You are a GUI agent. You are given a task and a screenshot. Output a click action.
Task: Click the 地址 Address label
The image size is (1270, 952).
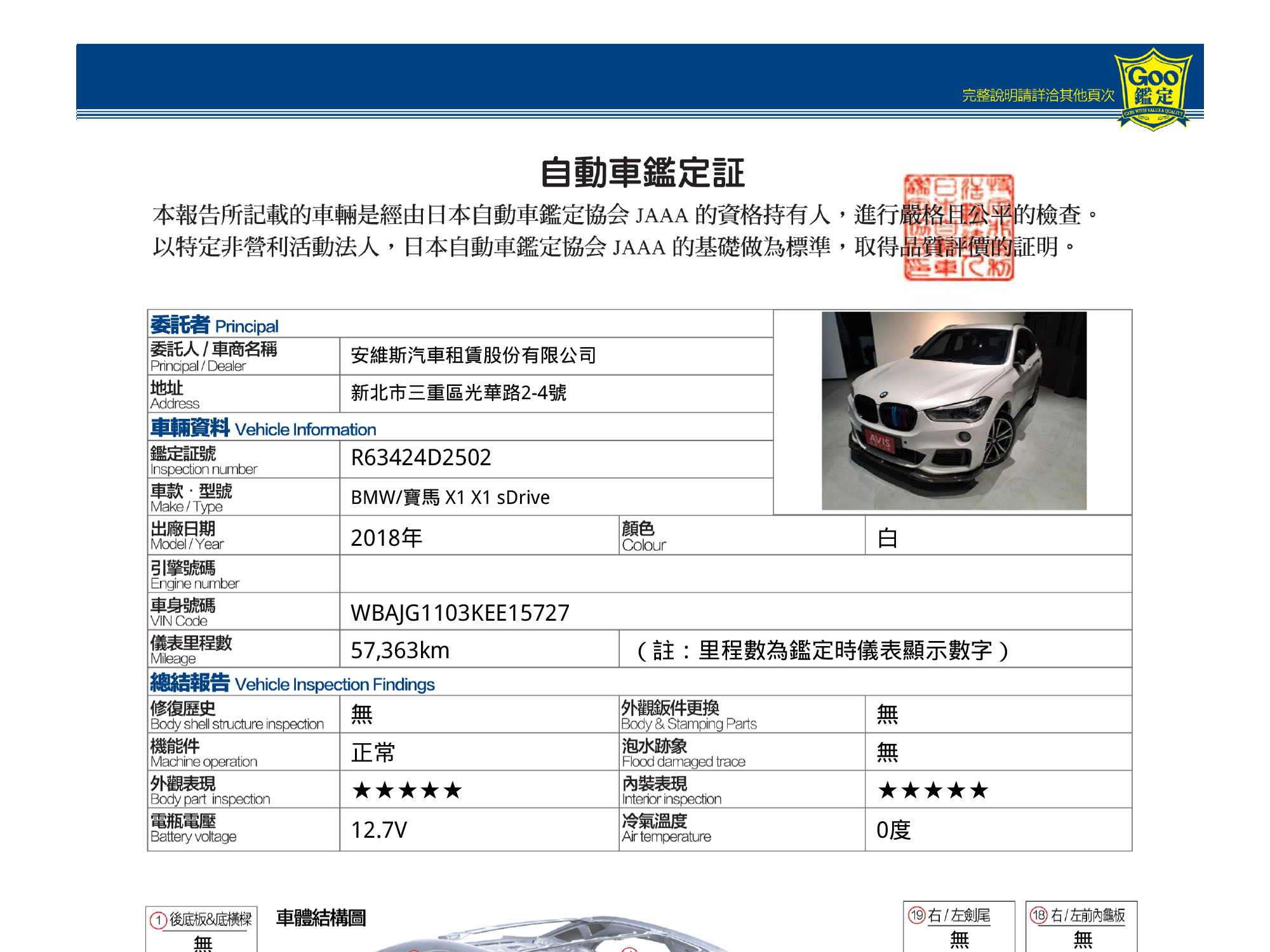coord(175,395)
